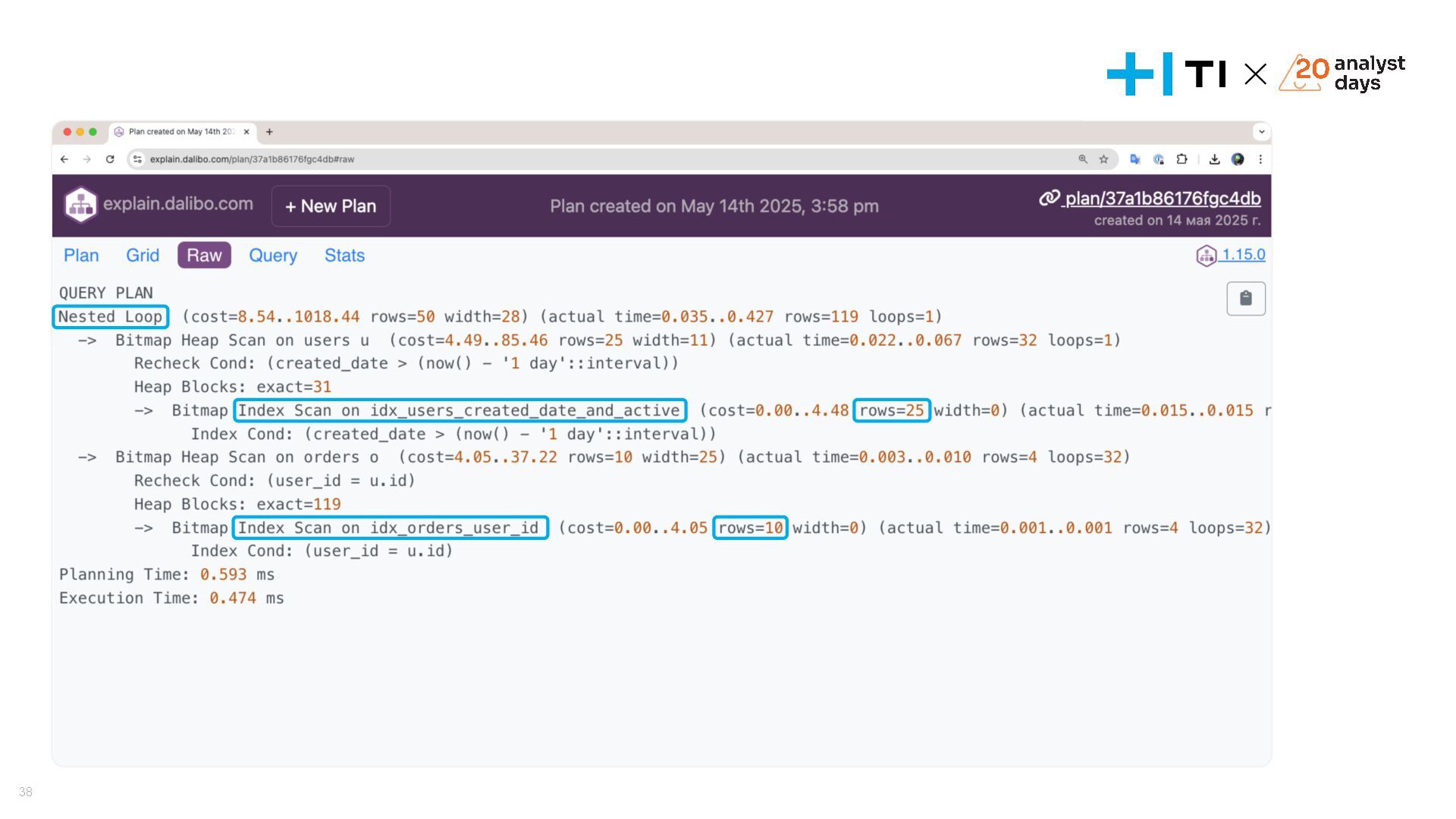Open site information icon in address bar
The image size is (1456, 819).
pyautogui.click(x=137, y=159)
